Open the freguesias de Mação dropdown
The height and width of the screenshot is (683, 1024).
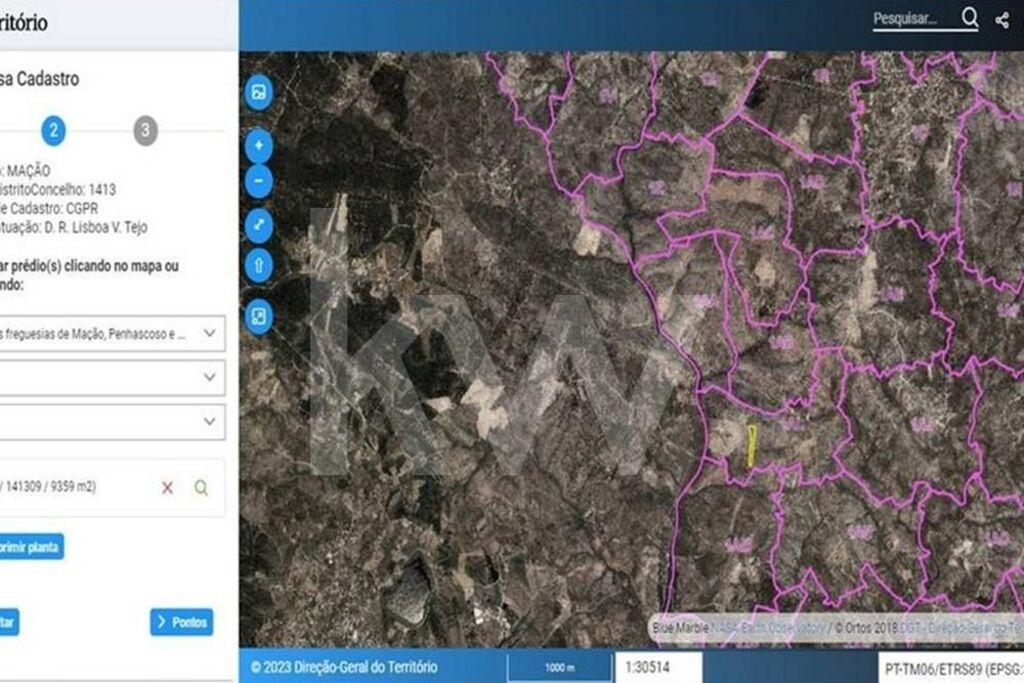110,333
